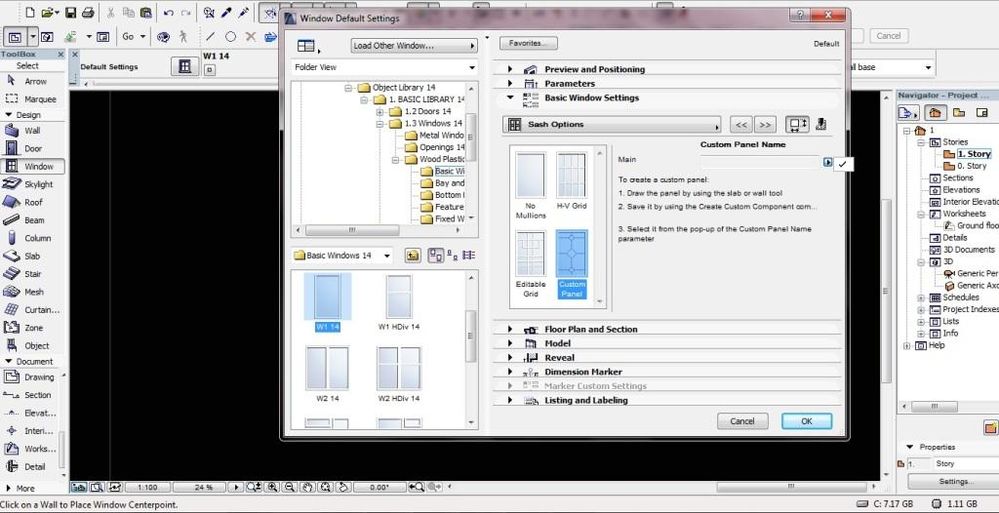Select W1 HDiv 14 window thumbnail
999x513 pixels.
click(x=399, y=303)
